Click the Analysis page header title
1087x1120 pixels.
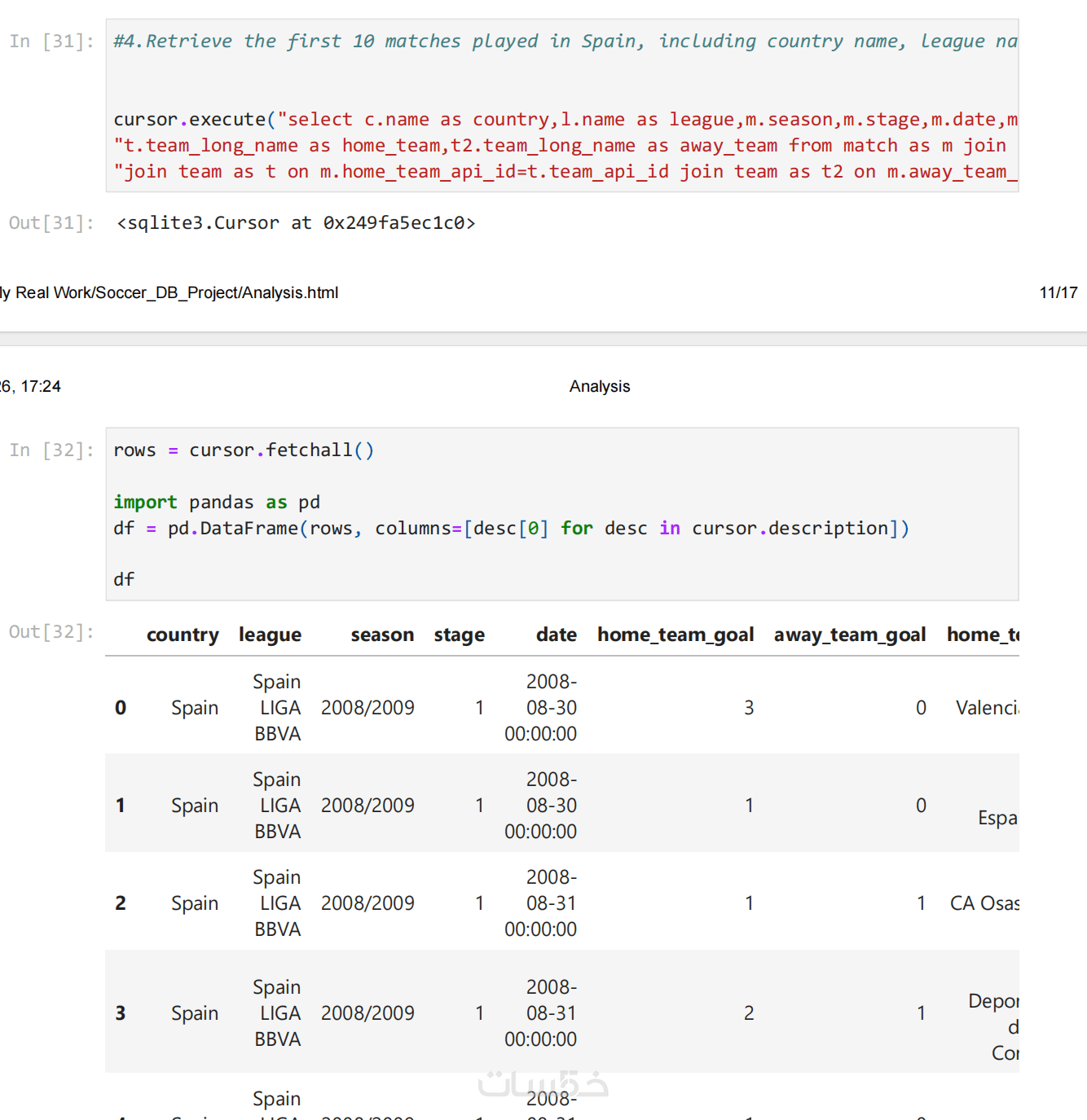point(600,387)
